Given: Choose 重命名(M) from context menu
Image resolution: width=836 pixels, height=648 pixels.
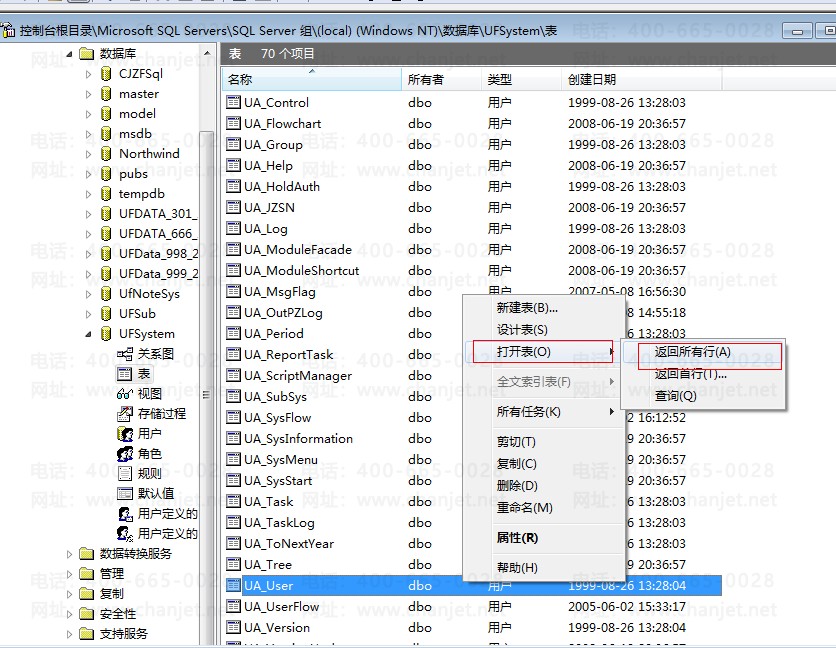Looking at the screenshot, I should coord(544,507).
